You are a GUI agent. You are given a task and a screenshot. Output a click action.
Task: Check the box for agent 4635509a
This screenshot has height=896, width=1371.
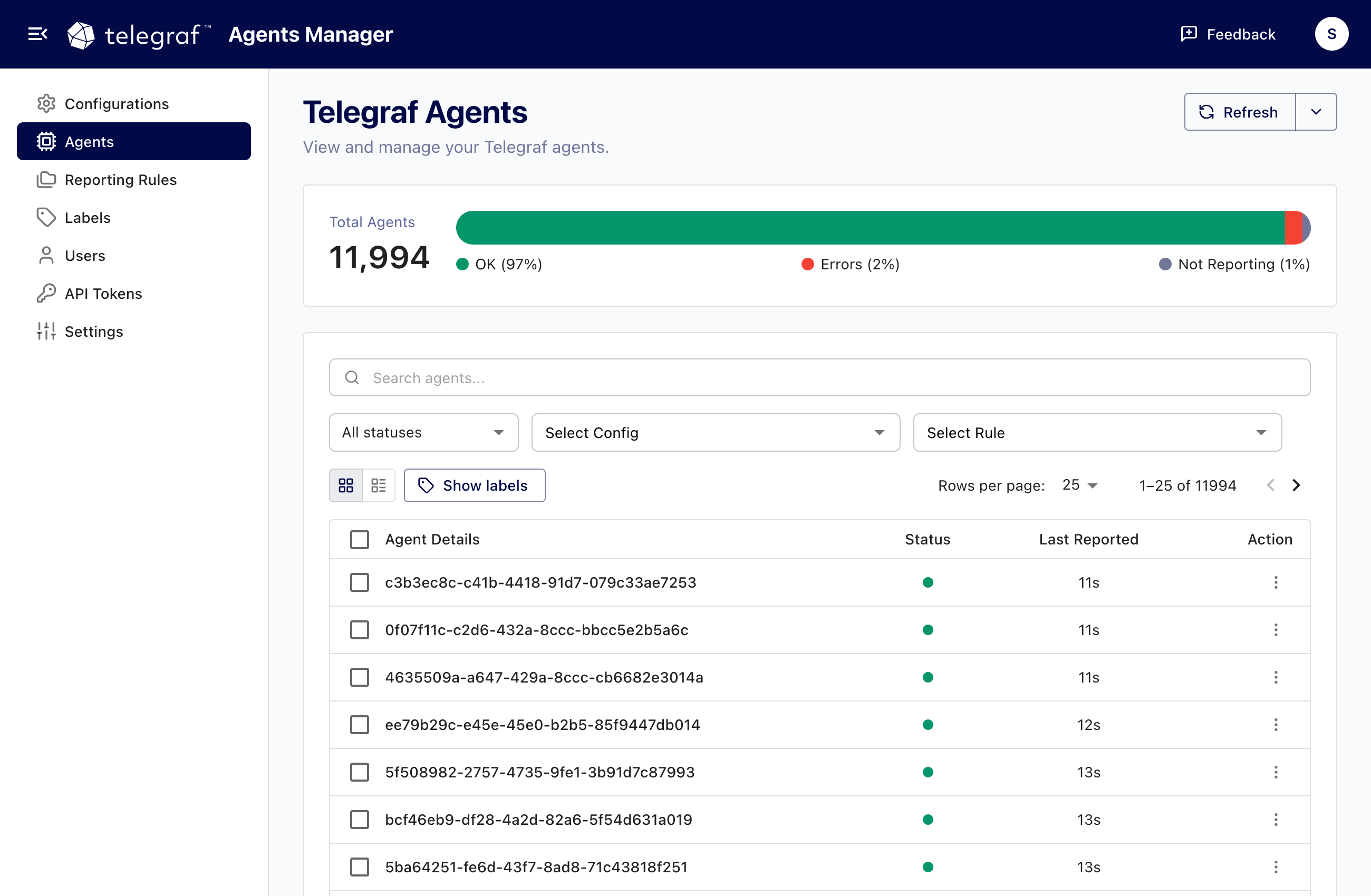(360, 677)
